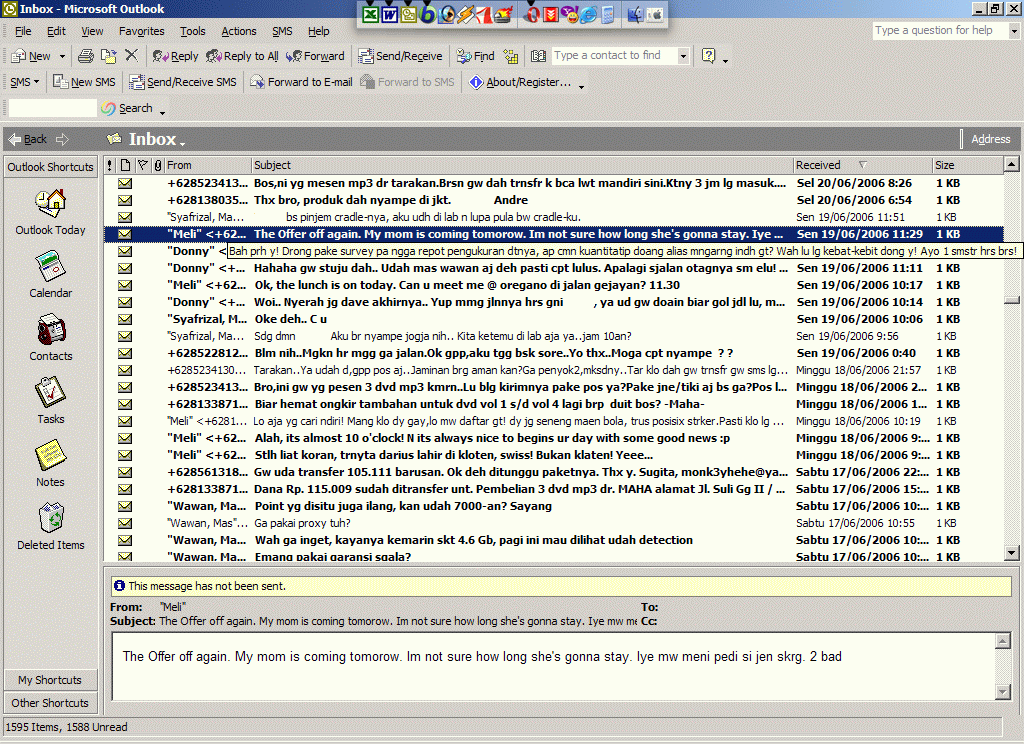Sort by the Importance column header
This screenshot has height=744, width=1024.
tap(110, 165)
